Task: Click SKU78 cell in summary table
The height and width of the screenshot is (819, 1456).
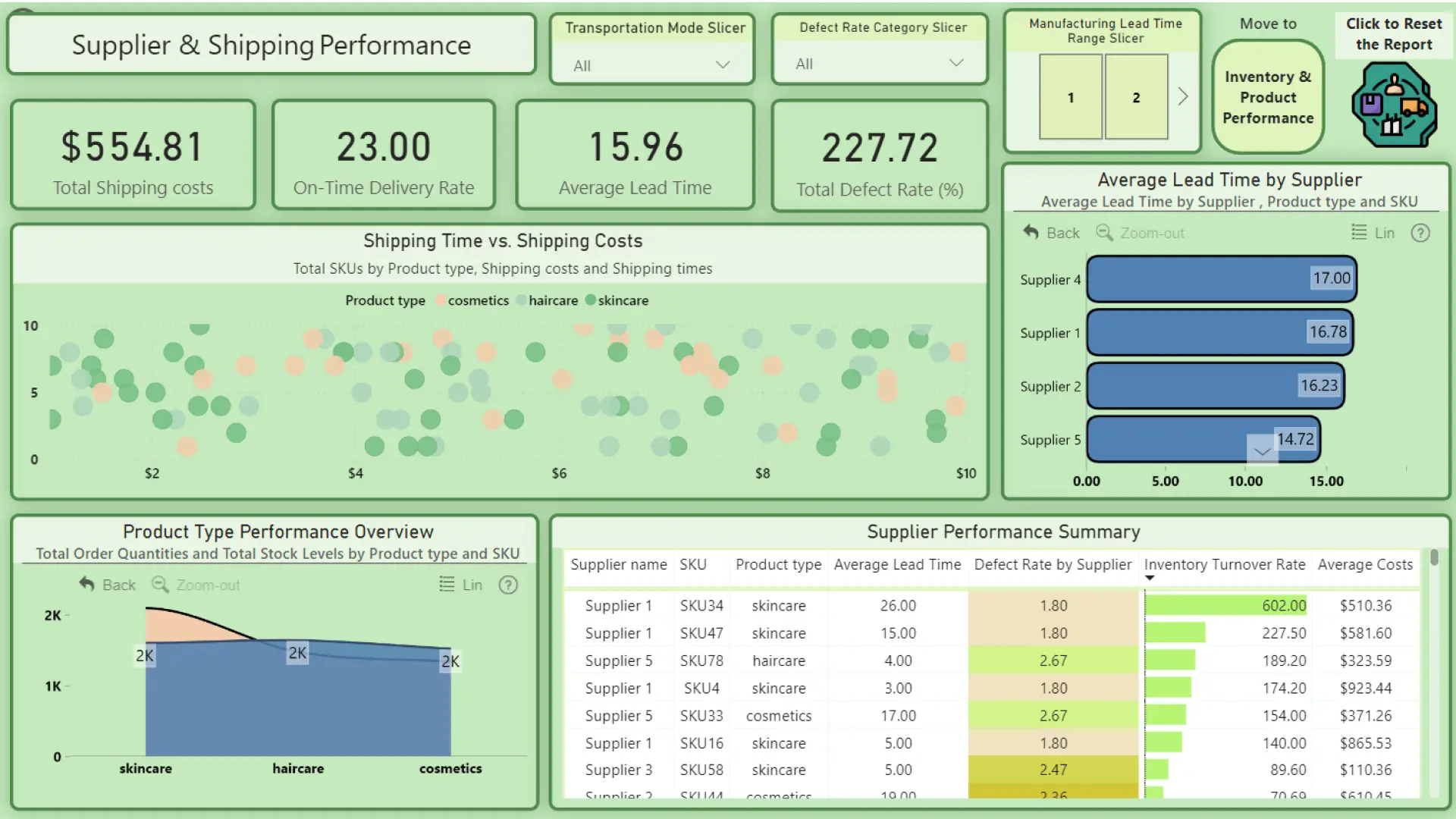Action: (701, 661)
